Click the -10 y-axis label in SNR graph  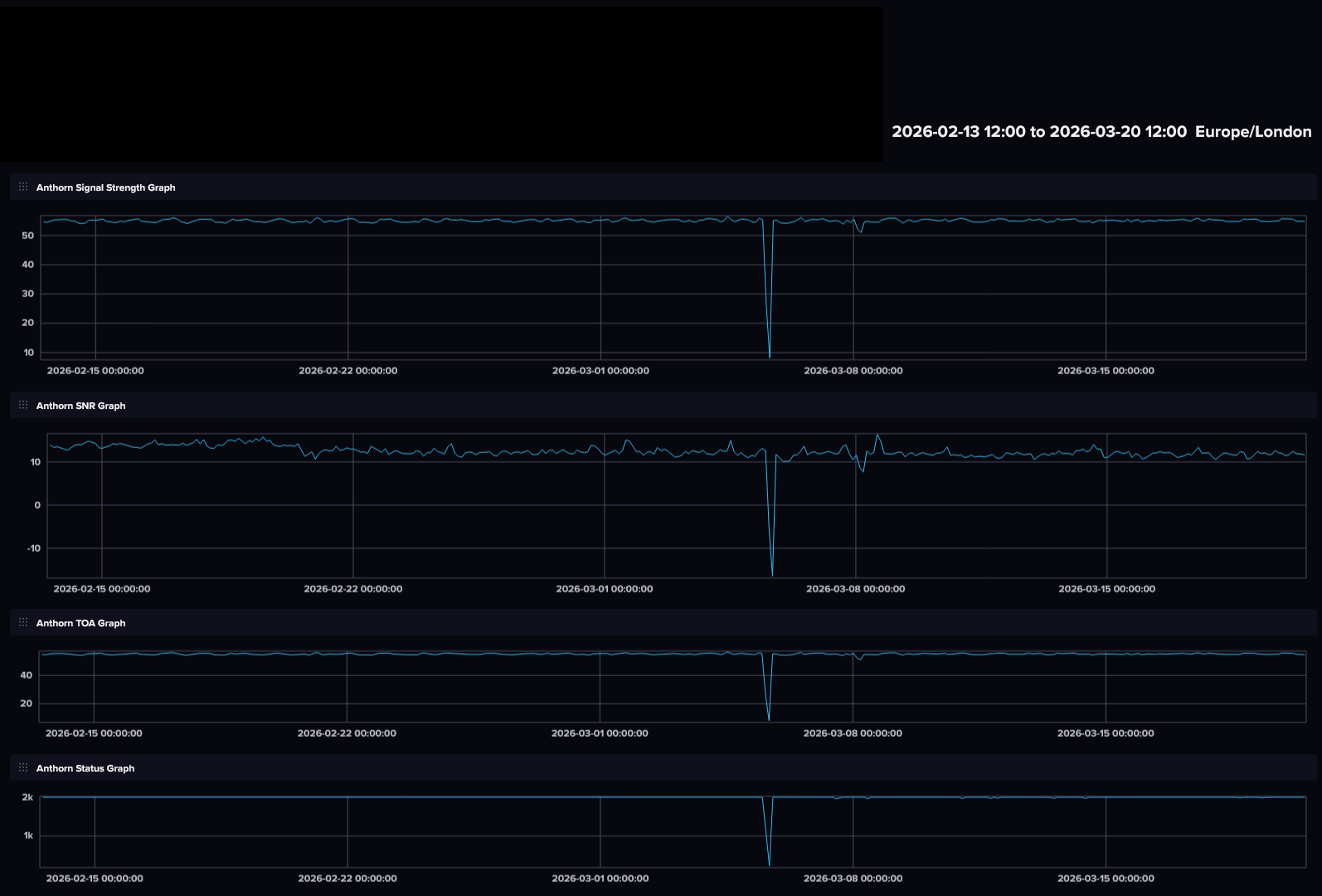(x=34, y=548)
